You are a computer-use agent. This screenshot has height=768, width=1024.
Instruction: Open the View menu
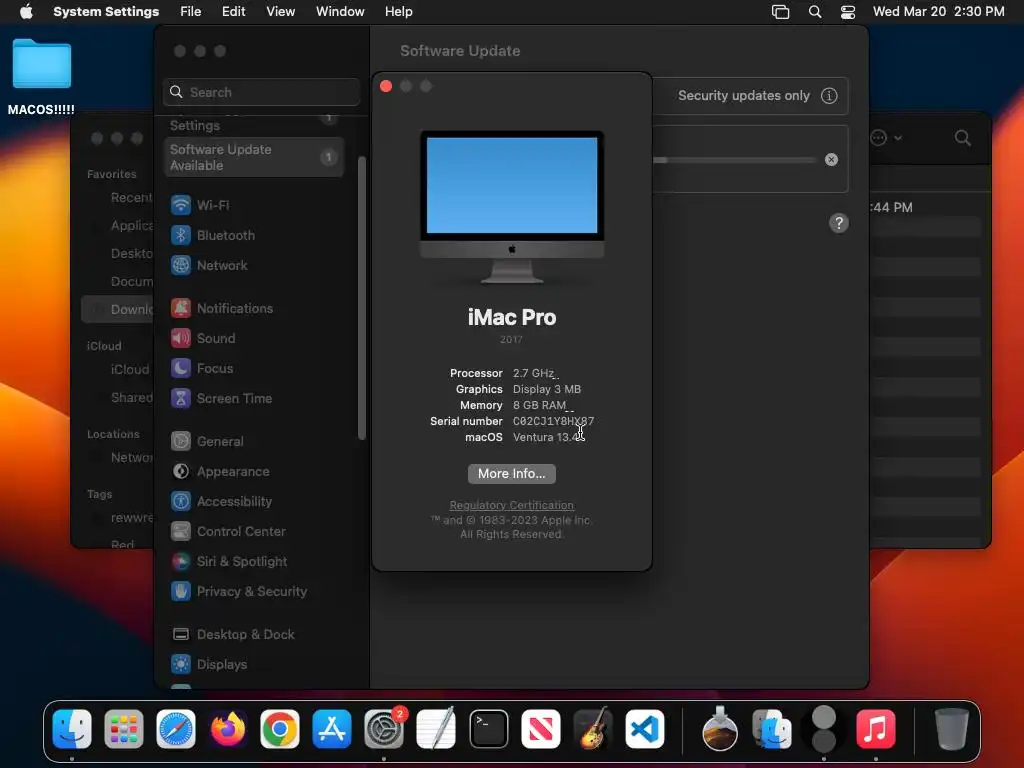point(281,12)
